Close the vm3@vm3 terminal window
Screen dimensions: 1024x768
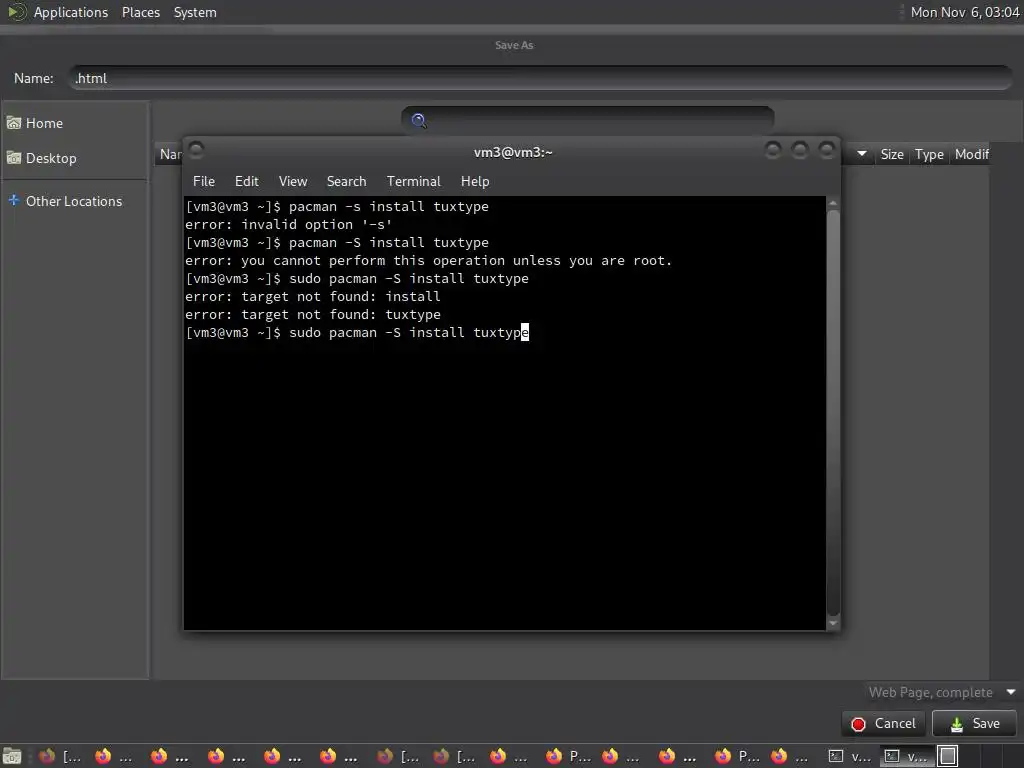pyautogui.click(x=827, y=151)
